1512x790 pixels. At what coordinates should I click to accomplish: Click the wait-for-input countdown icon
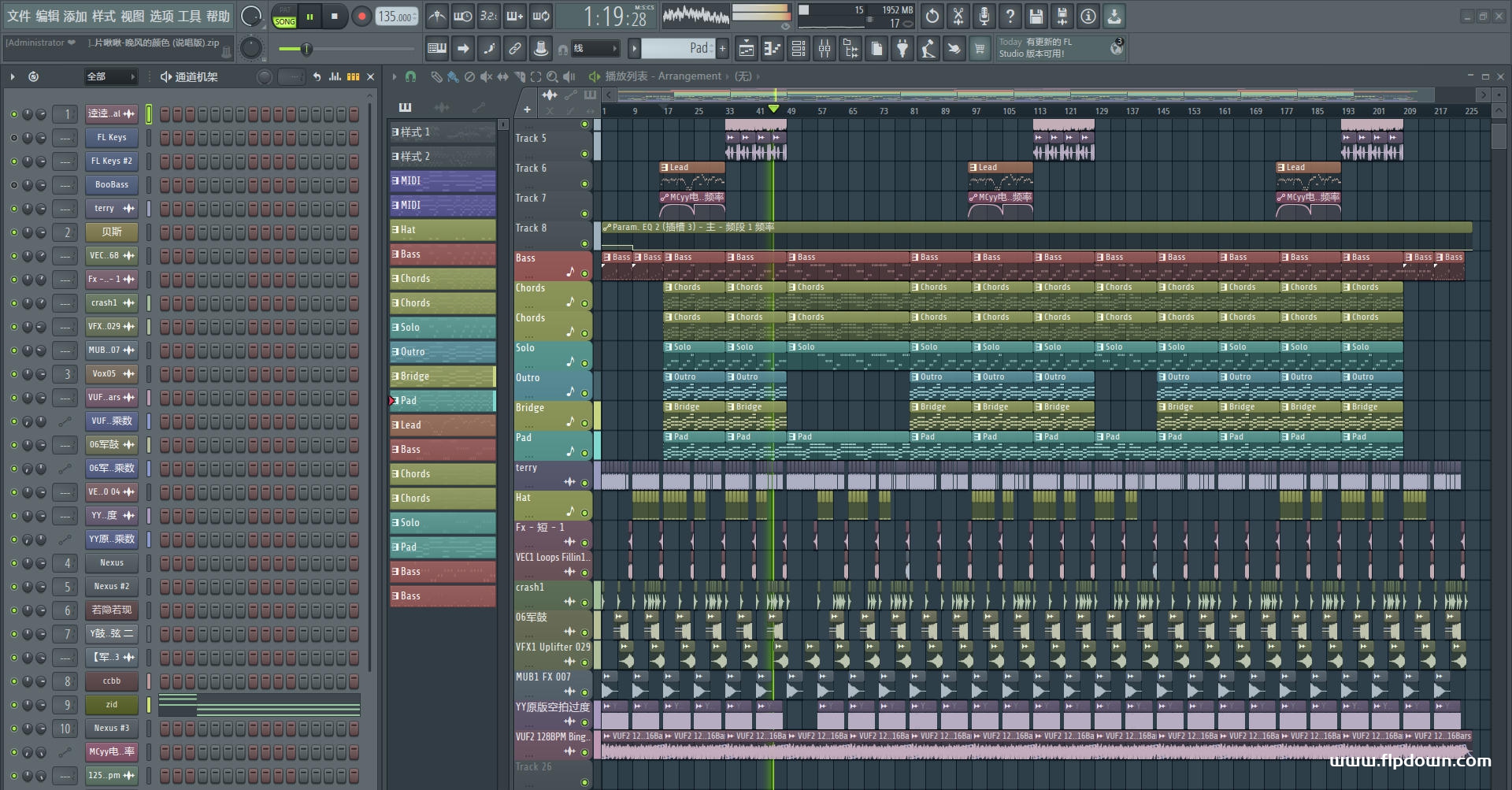pyautogui.click(x=463, y=16)
